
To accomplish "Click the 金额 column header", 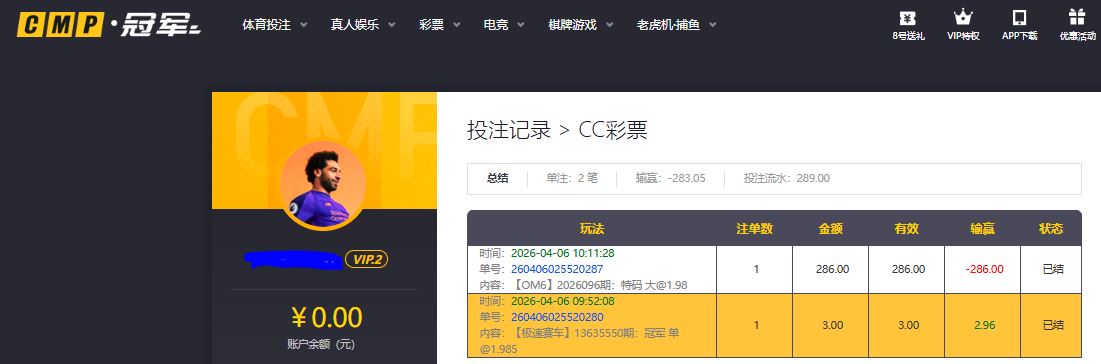I will 831,228.
